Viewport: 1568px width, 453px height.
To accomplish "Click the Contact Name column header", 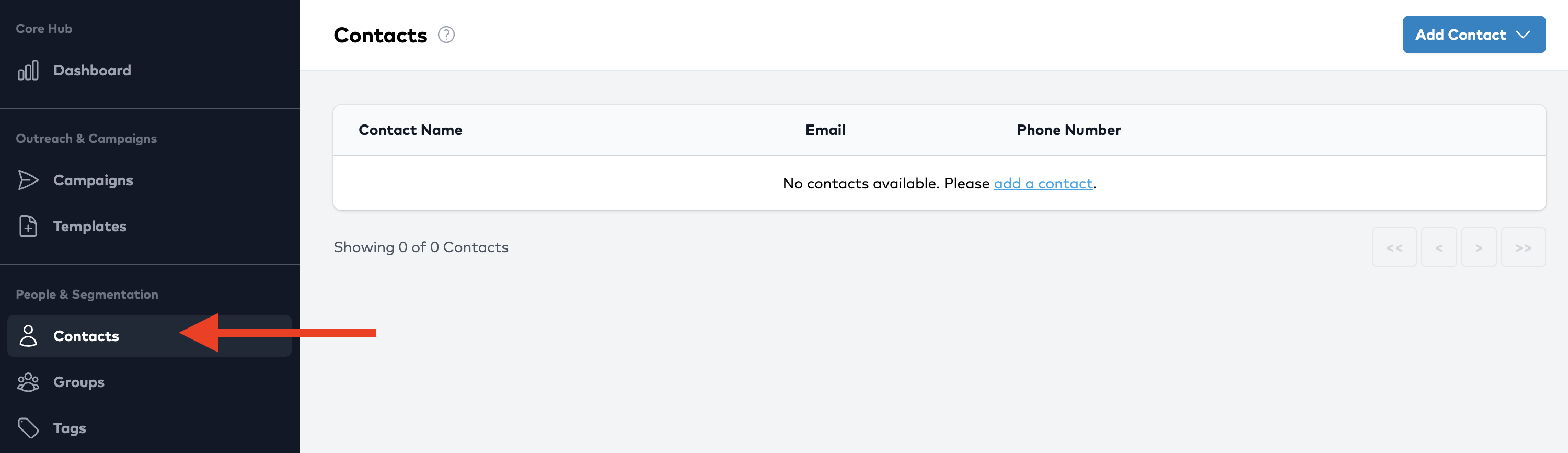I will 410,130.
